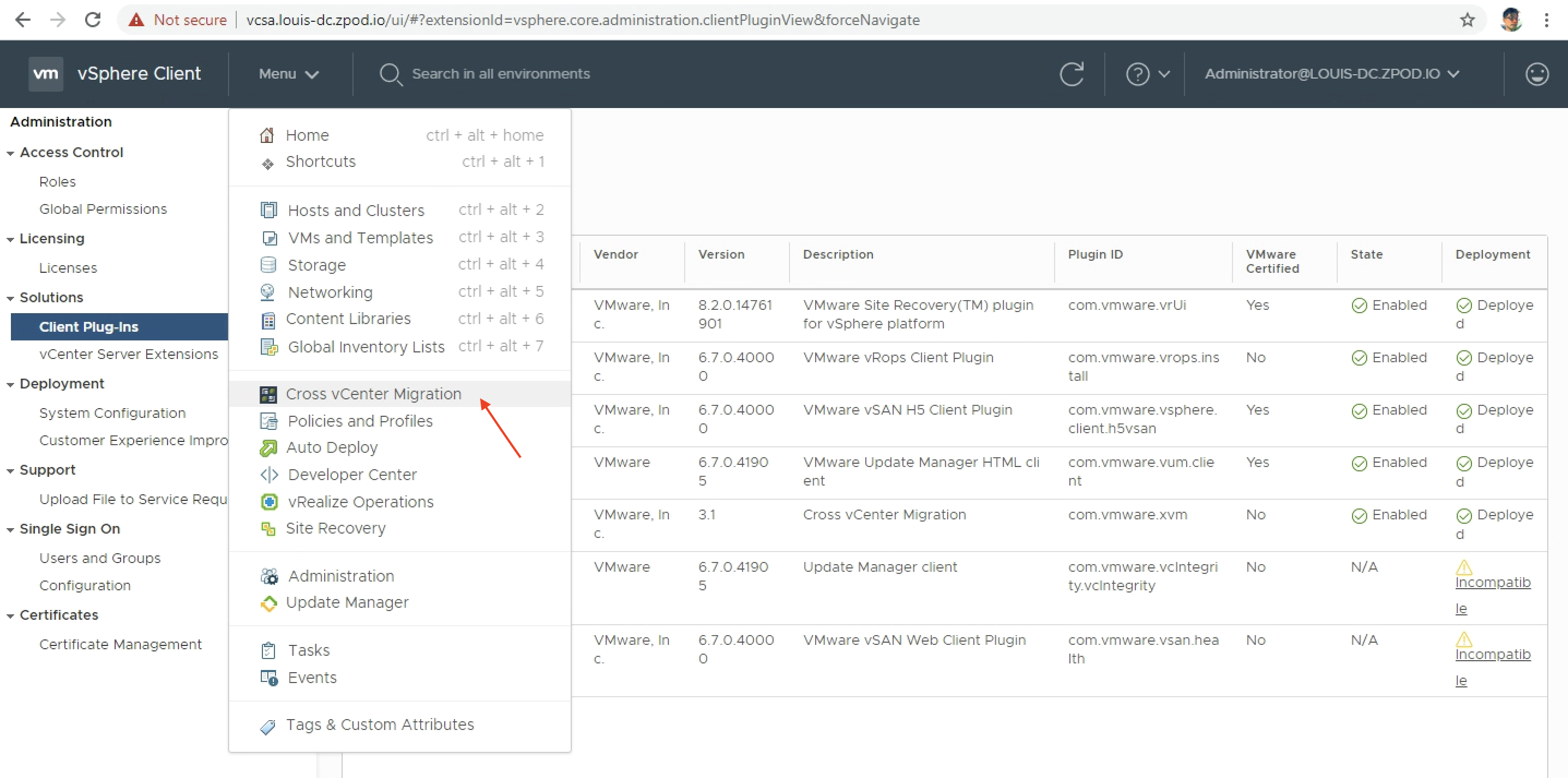
Task: Open Hosts and Clusters from menu
Action: 356,210
